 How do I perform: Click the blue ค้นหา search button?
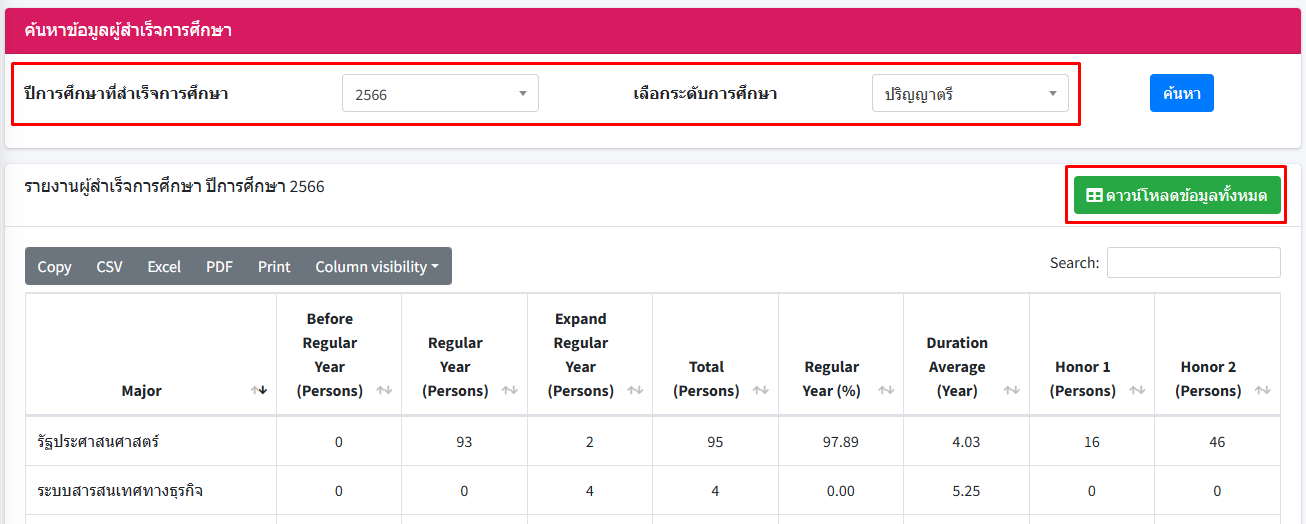1181,93
